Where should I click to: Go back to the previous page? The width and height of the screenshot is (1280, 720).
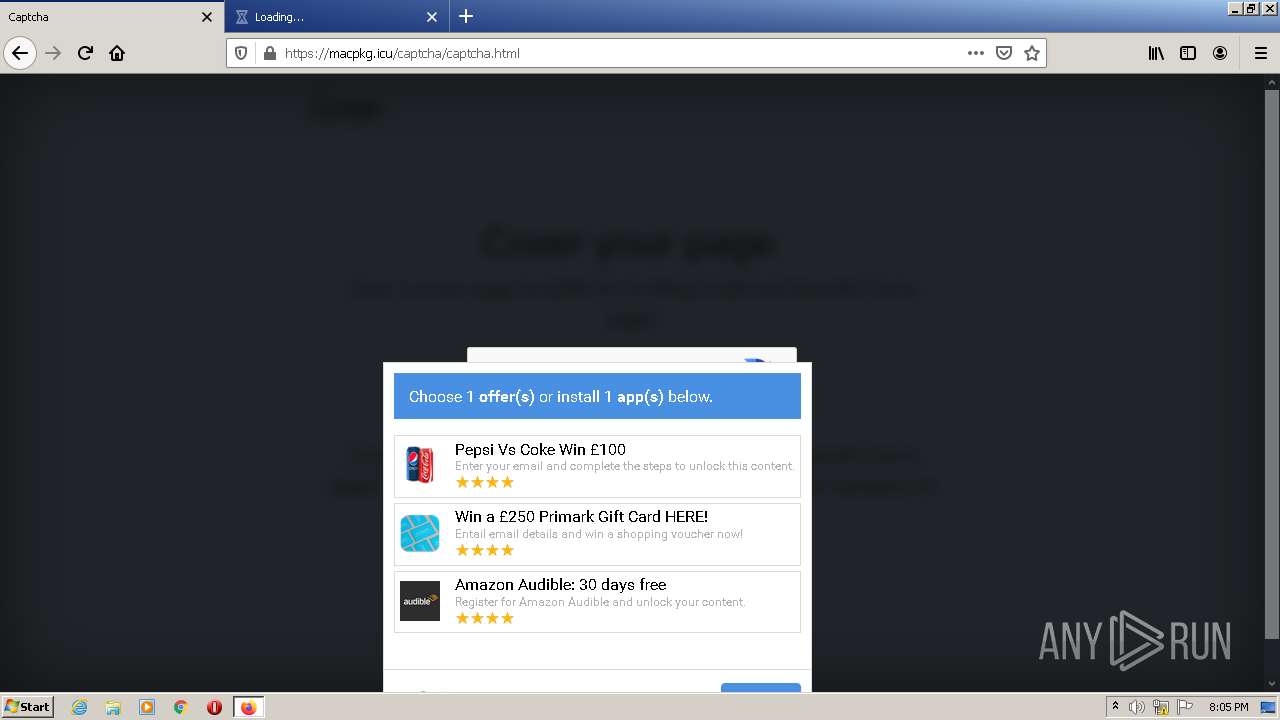(x=20, y=53)
